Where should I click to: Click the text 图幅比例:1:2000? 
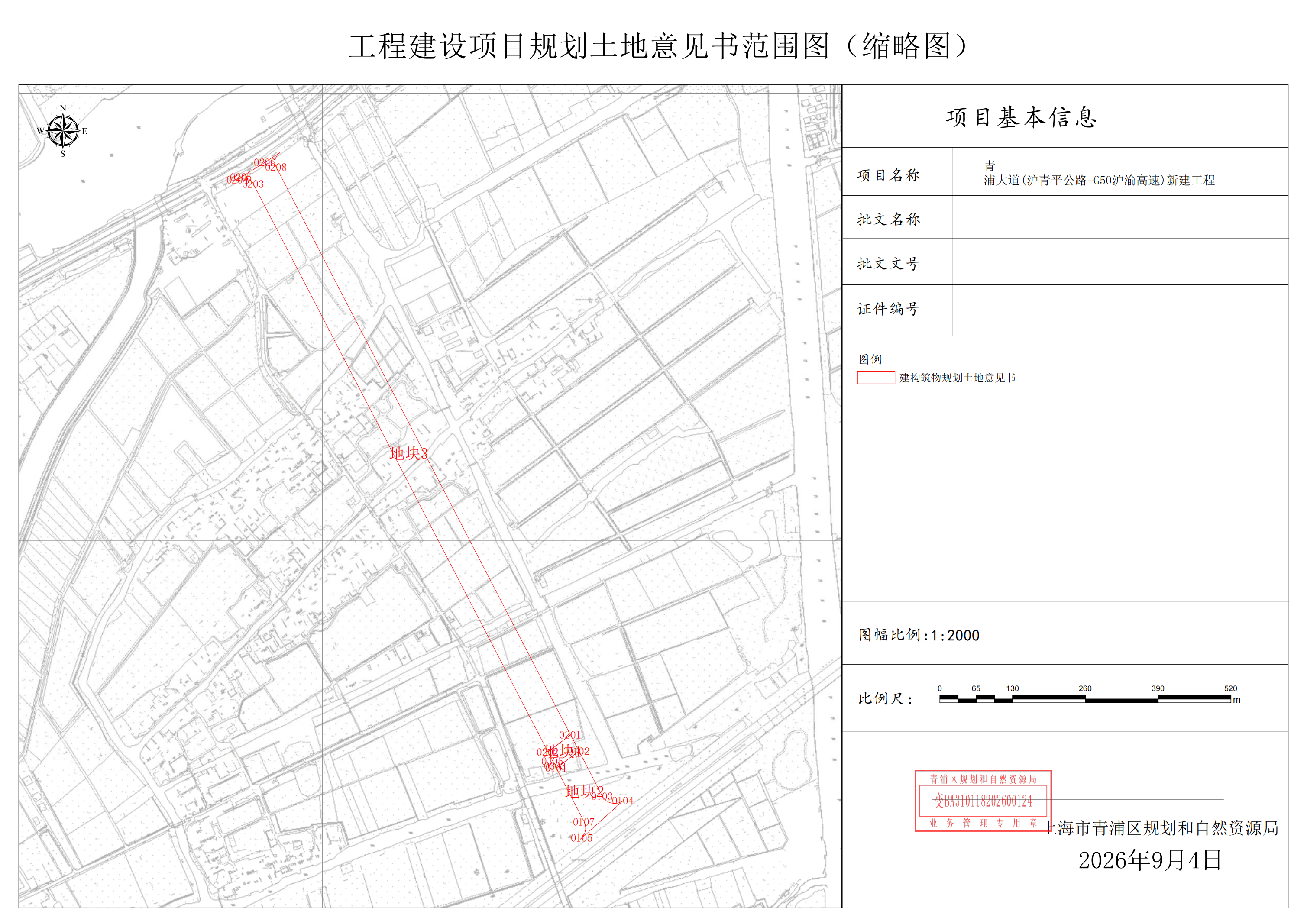point(919,635)
